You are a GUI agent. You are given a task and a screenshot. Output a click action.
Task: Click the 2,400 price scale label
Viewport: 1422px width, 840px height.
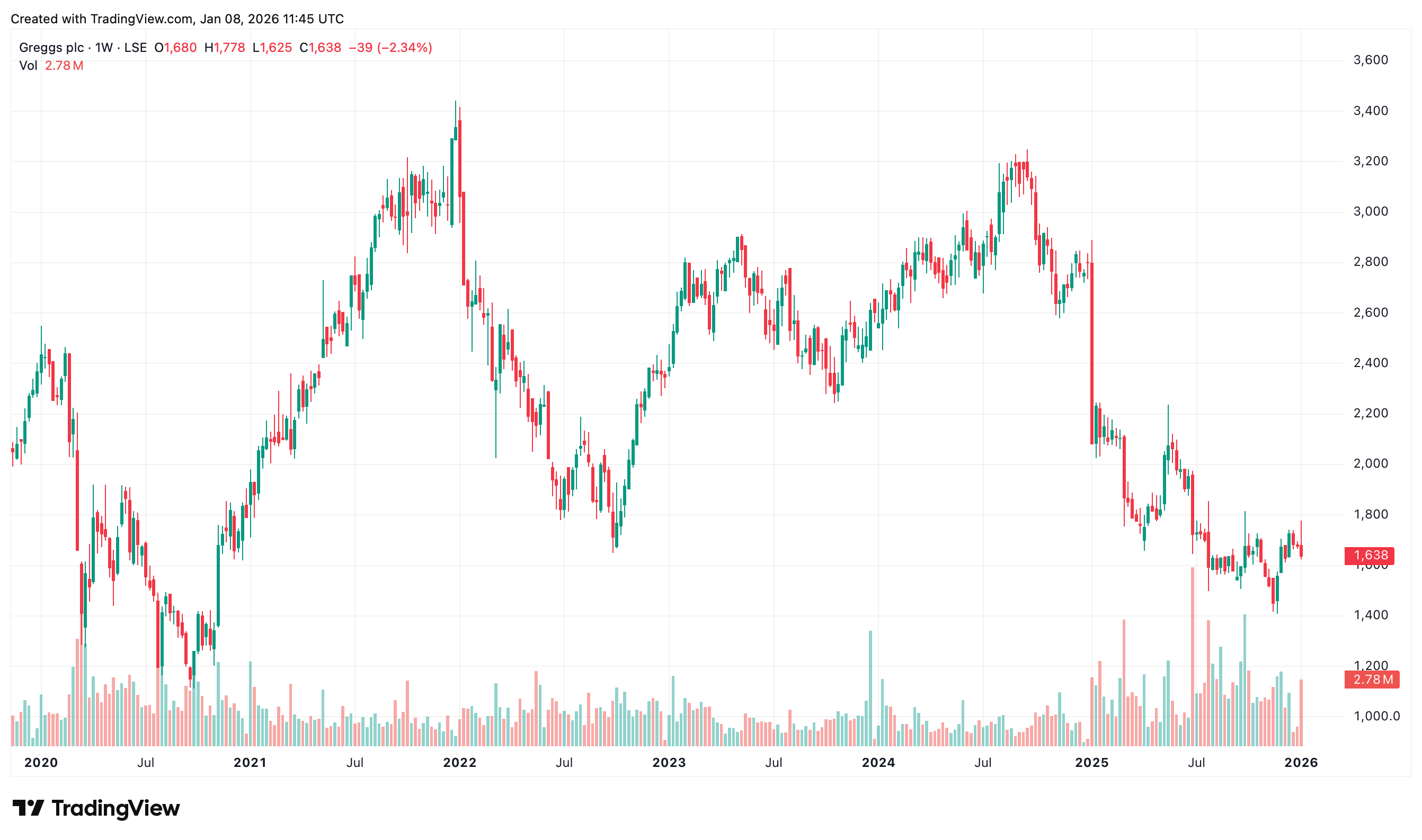[1371, 363]
